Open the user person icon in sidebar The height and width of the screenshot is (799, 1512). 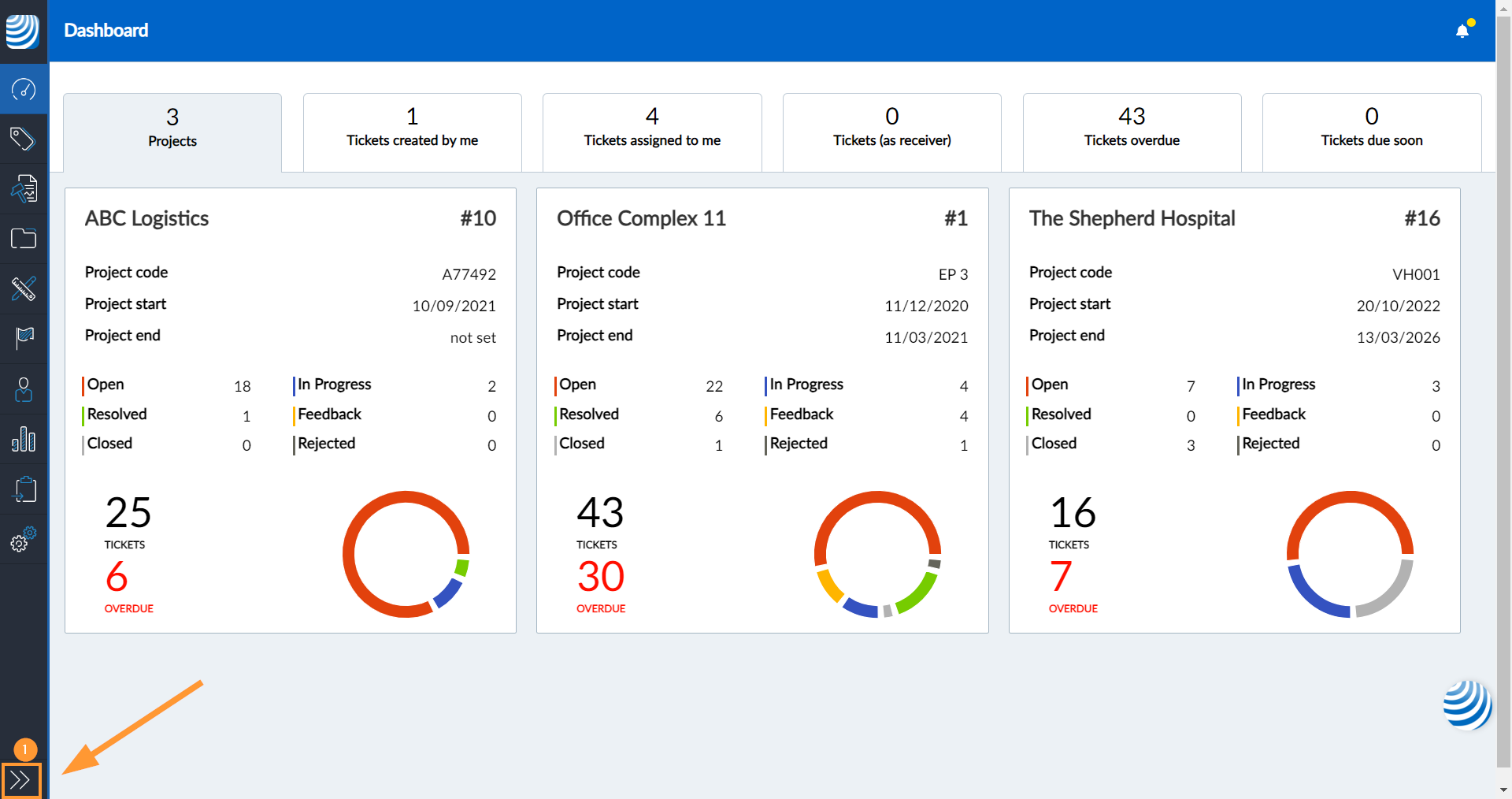(24, 389)
